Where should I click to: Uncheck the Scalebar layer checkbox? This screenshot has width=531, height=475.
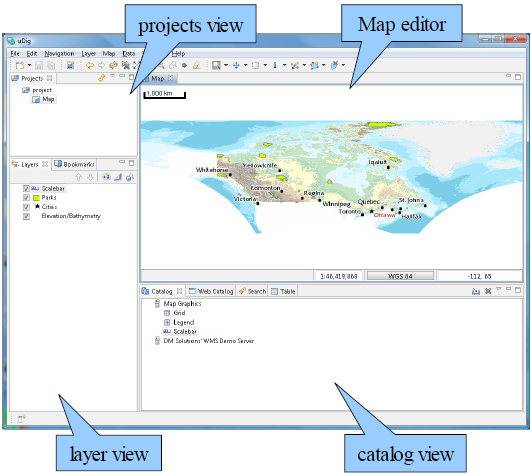click(26, 189)
